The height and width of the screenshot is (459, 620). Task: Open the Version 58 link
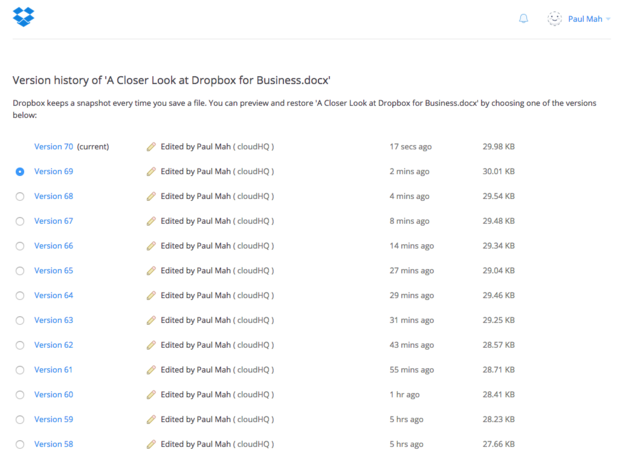pyautogui.click(x=53, y=444)
